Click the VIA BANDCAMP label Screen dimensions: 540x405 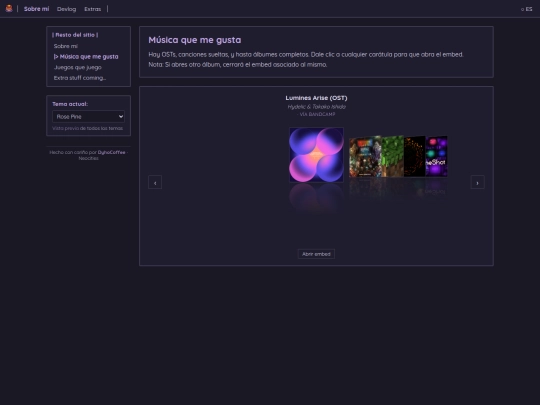point(316,114)
